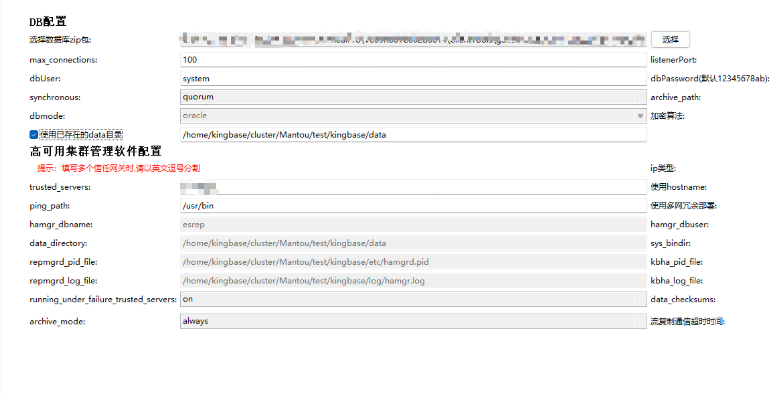
Task: Click the 使用多网冗余部署 label
Action: click(x=684, y=206)
